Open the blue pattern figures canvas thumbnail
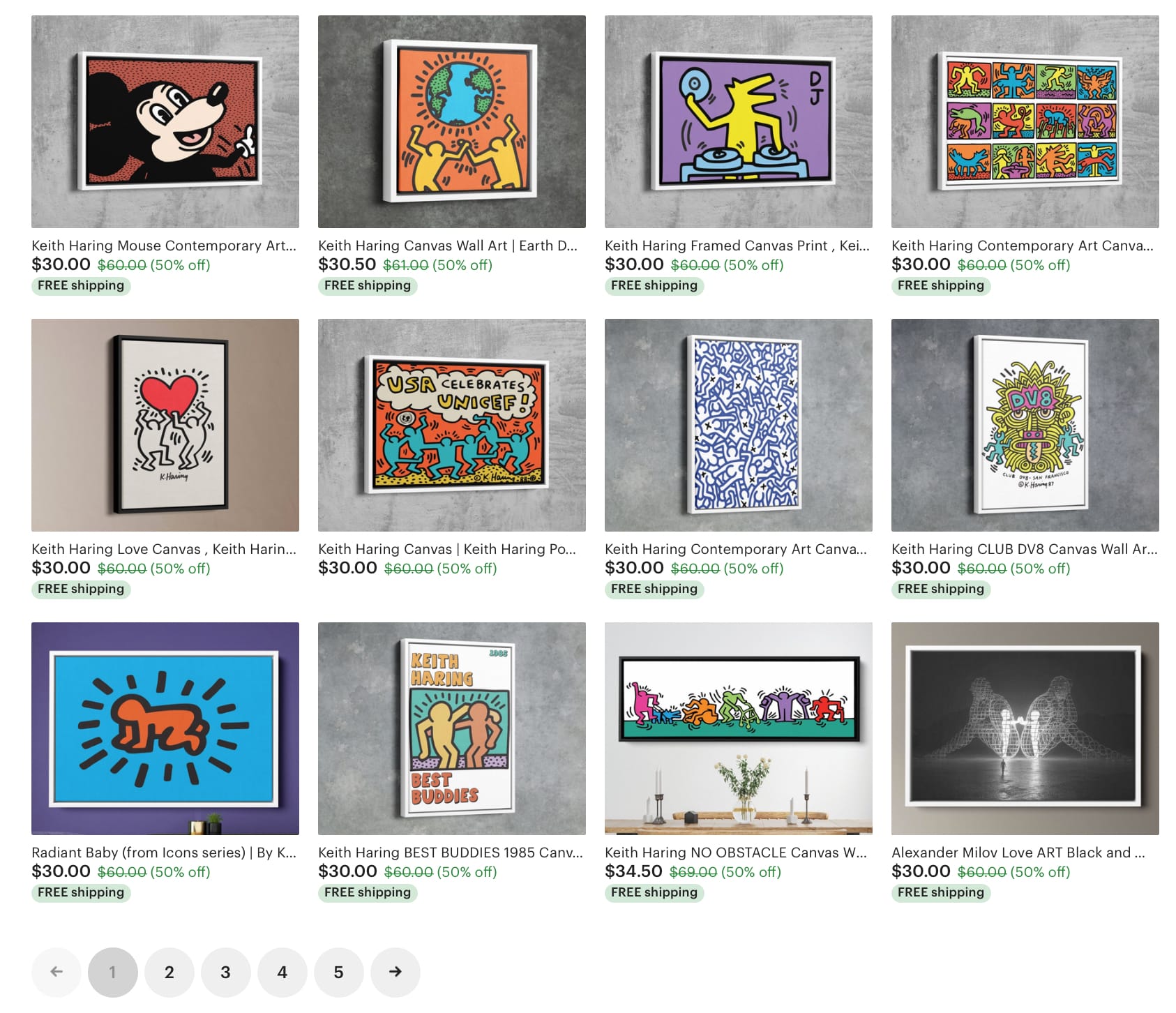 coord(739,425)
